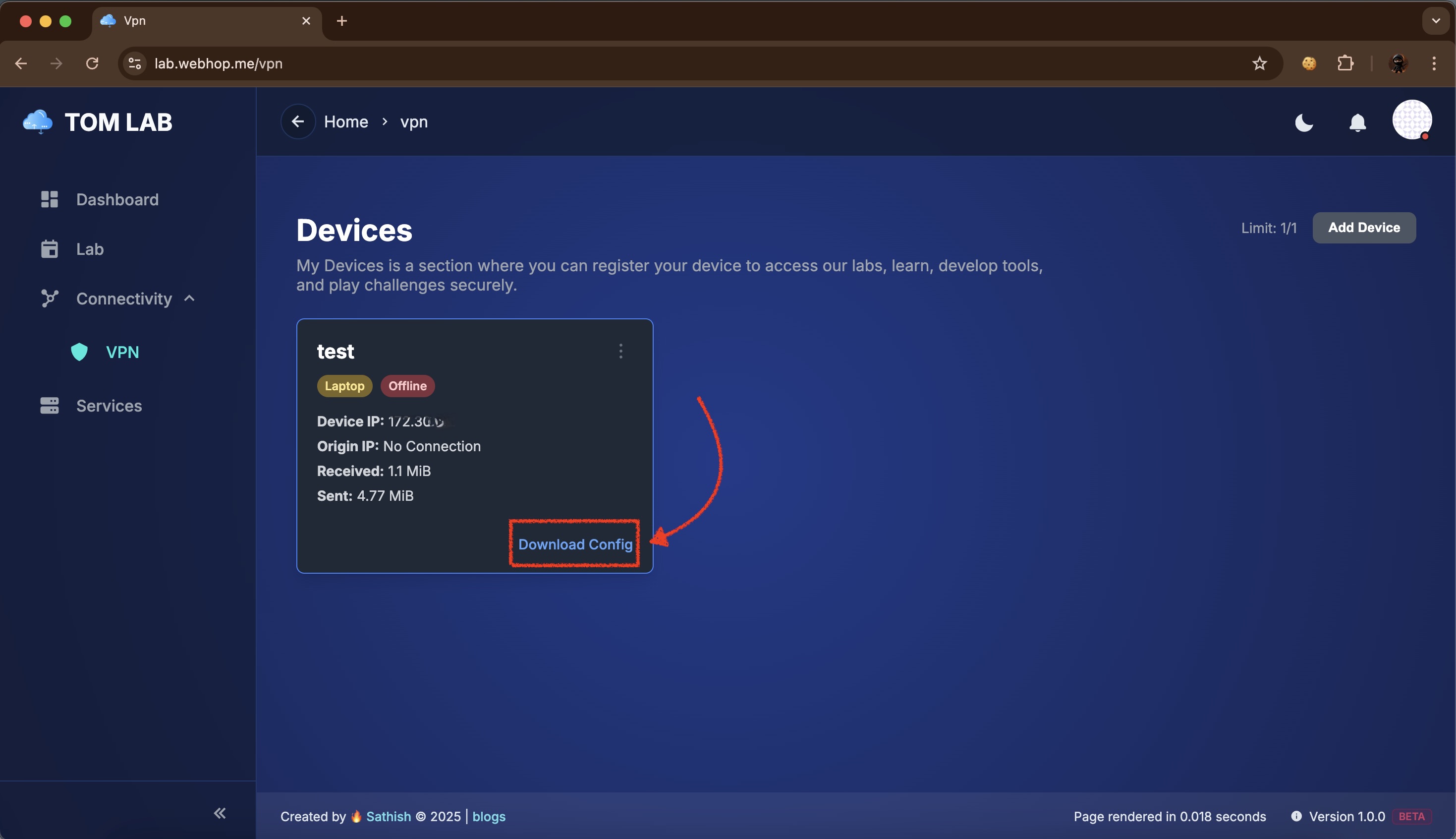Open the profile avatar menu
The image size is (1456, 839).
click(1412, 120)
